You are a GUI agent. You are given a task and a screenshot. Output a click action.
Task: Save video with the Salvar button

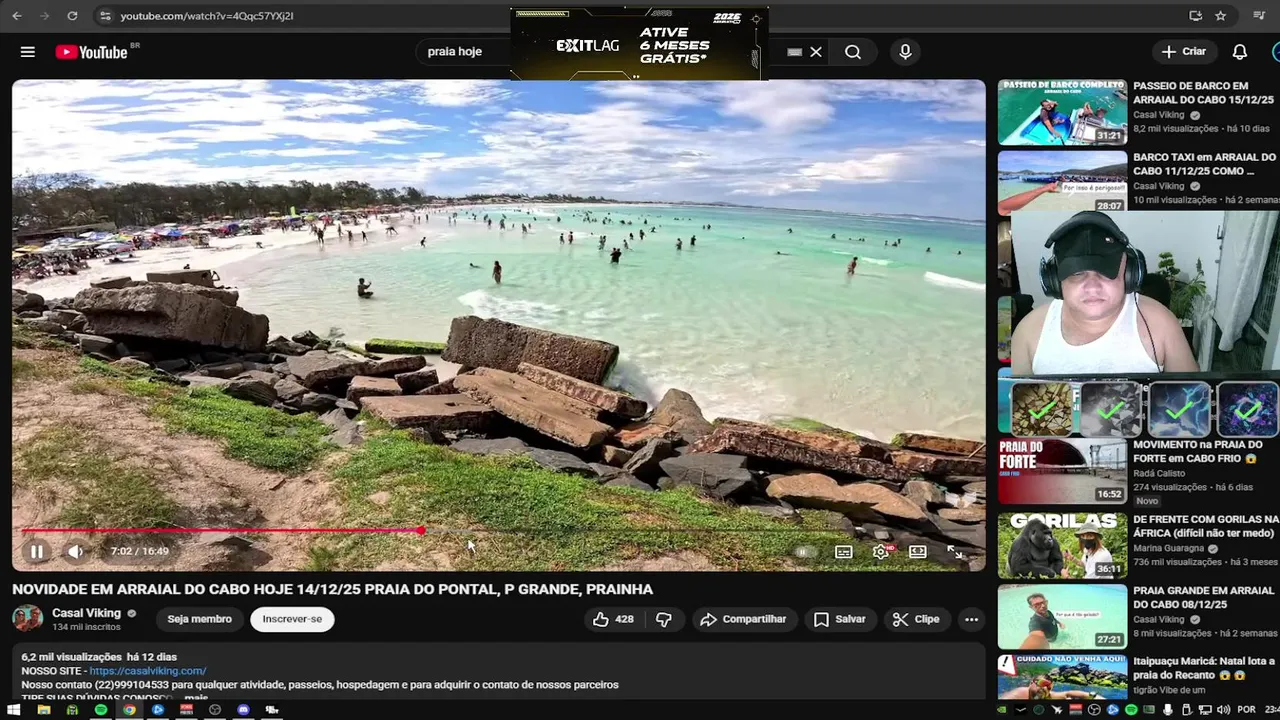coord(840,619)
